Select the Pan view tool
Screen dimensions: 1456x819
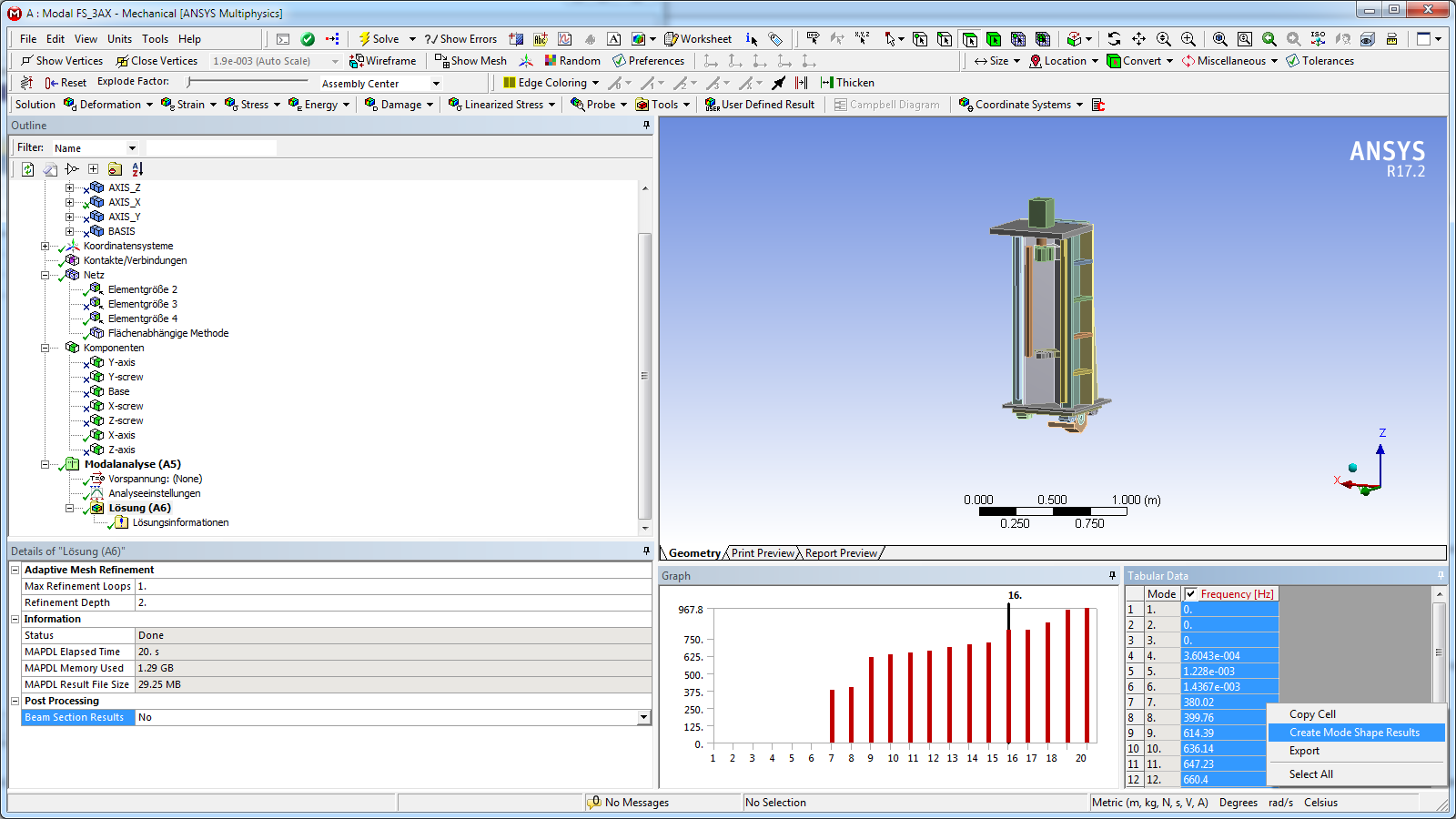click(x=1138, y=39)
